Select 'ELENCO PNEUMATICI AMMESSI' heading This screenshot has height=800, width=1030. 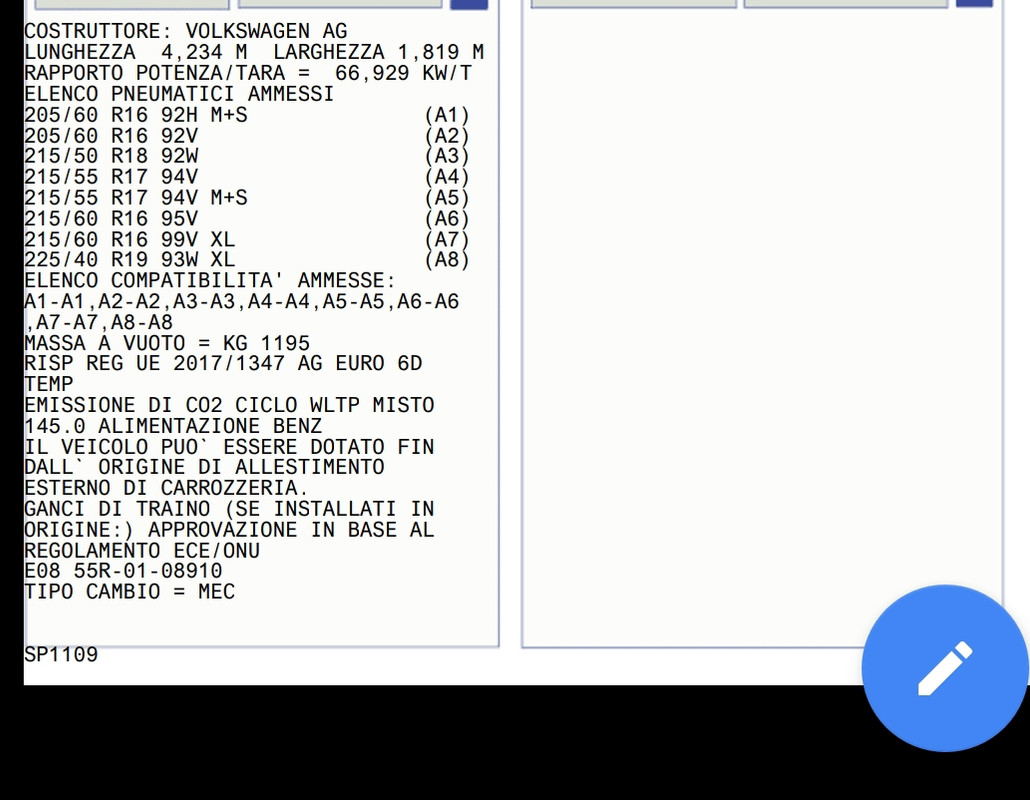coord(179,94)
